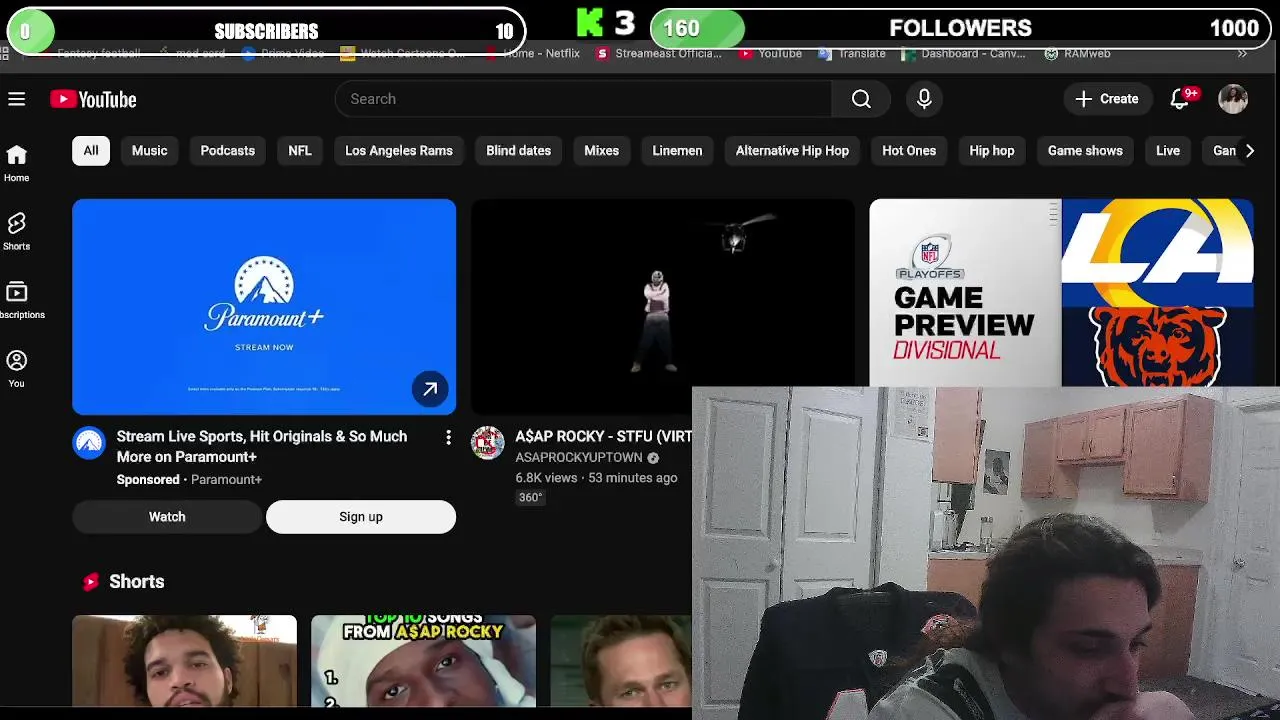Open the hamburger guide menu
This screenshot has height=720, width=1280.
(x=16, y=99)
